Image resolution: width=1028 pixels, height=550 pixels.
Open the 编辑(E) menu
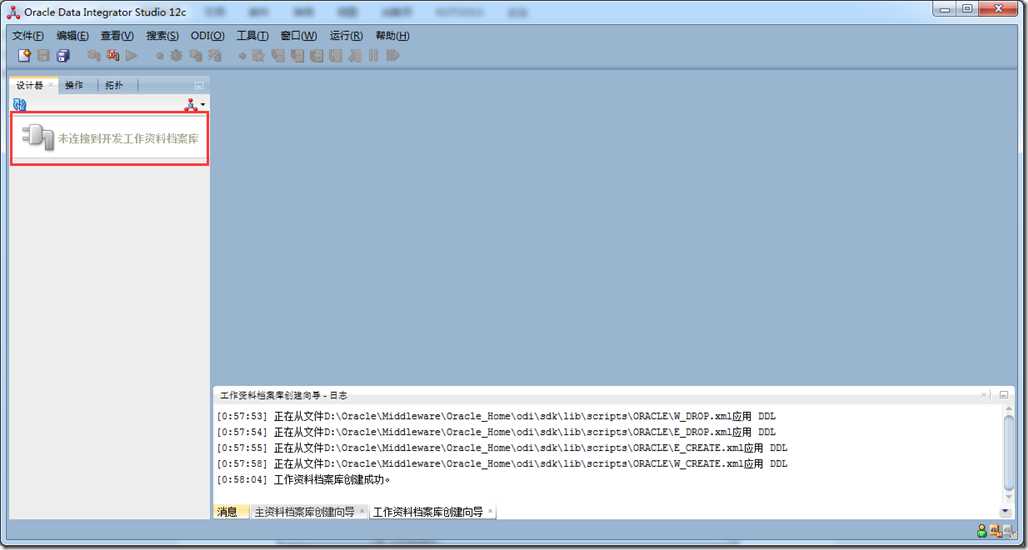[73, 35]
